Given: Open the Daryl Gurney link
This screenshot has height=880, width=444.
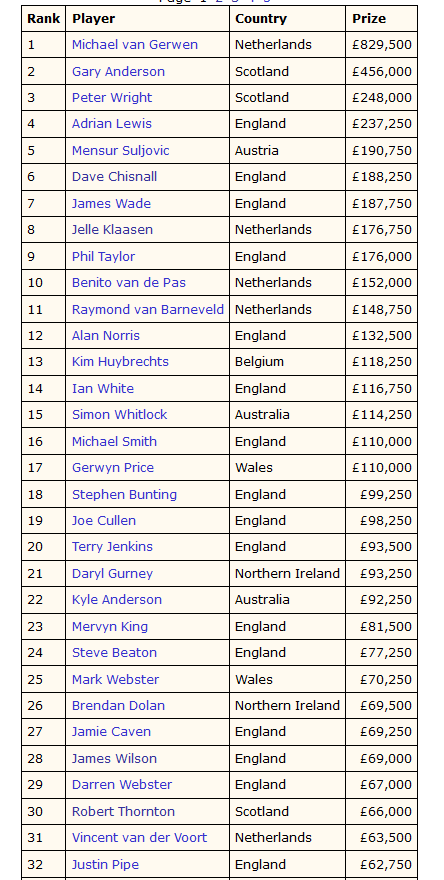Looking at the screenshot, I should tap(112, 574).
